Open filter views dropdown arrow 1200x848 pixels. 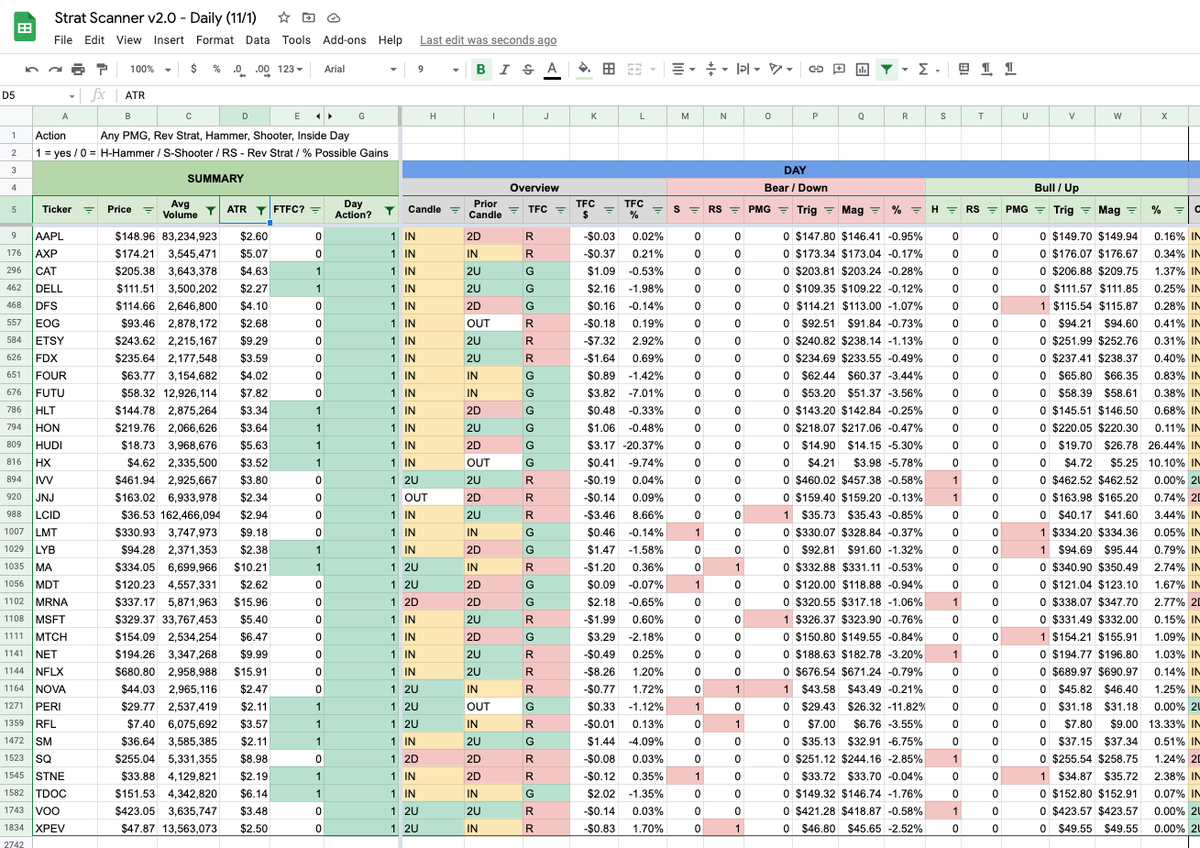[904, 69]
